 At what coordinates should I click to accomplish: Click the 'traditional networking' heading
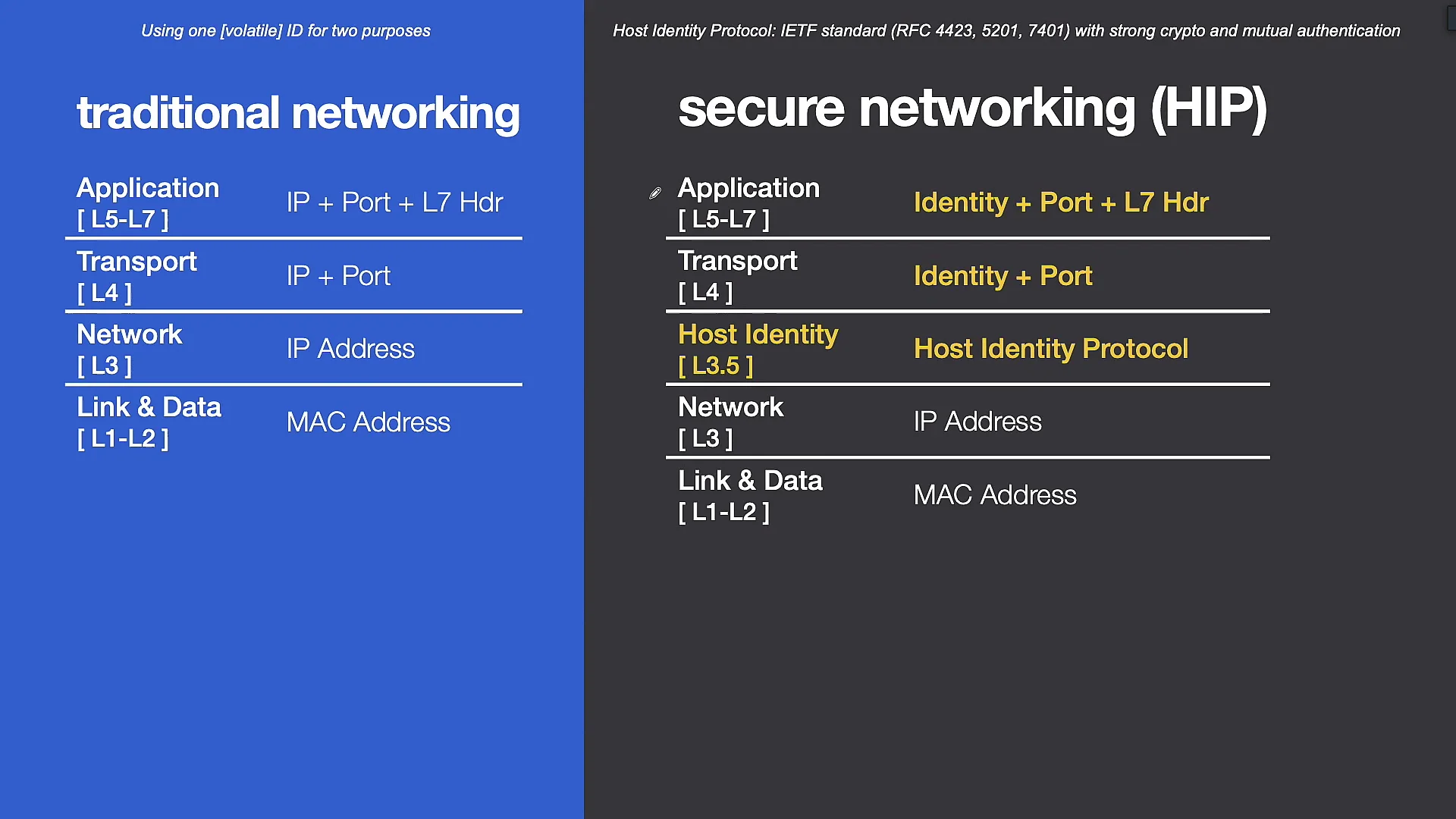point(298,112)
